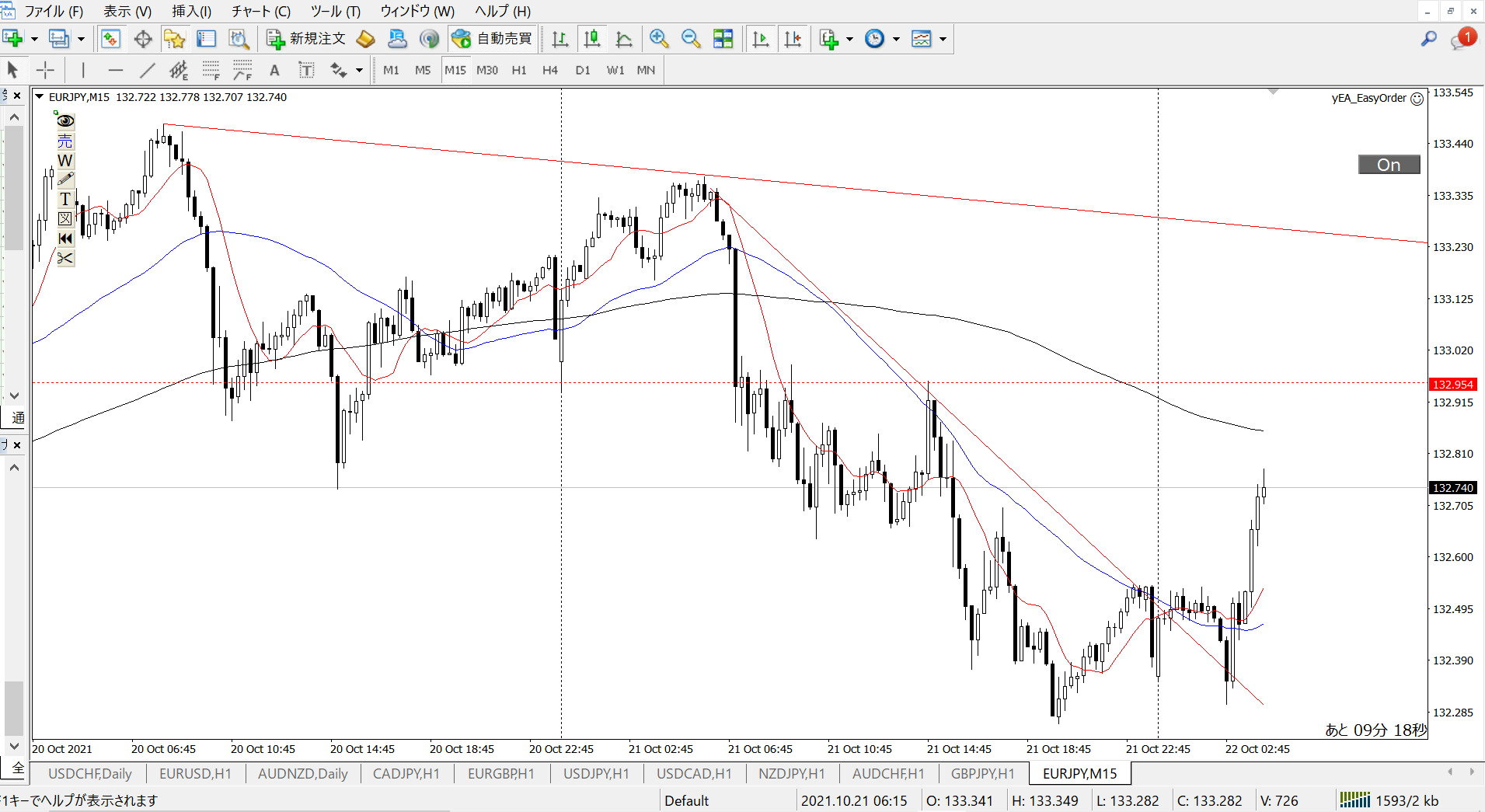Select the equidistant channel tool
This screenshot has height=812, width=1485.
click(179, 70)
